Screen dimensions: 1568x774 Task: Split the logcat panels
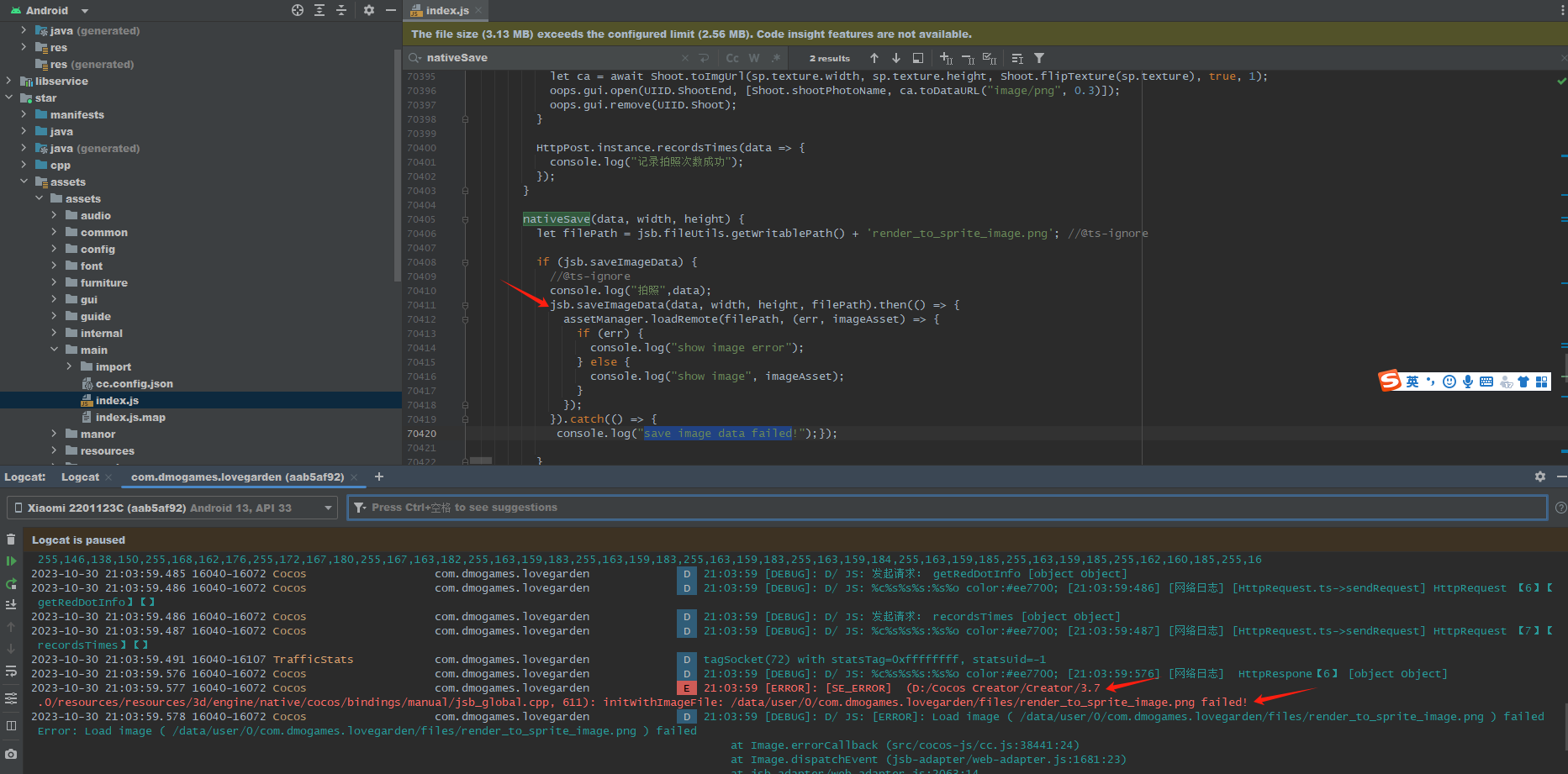(x=11, y=725)
